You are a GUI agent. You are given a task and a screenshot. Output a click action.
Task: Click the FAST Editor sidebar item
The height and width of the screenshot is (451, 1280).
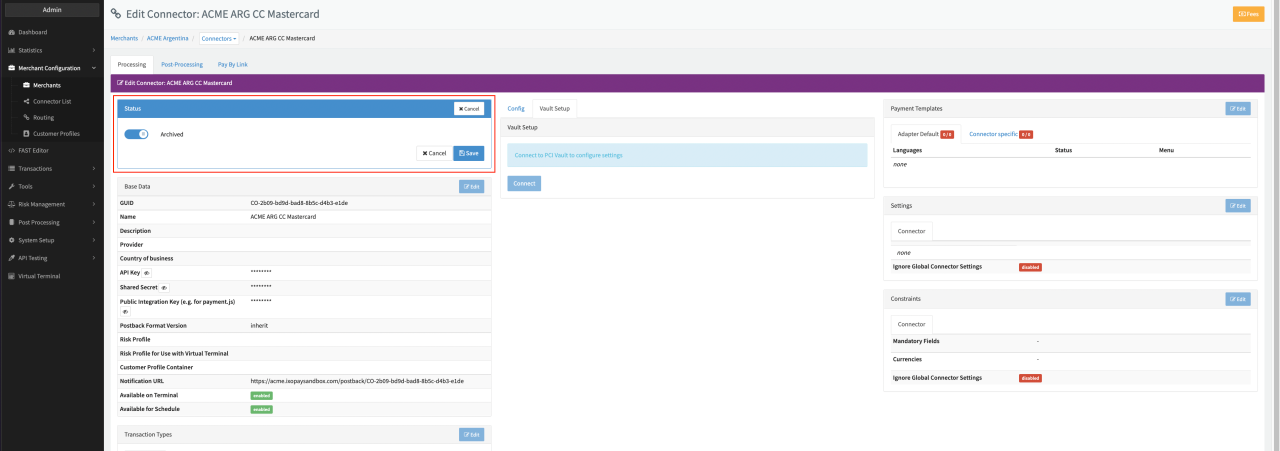[34, 150]
